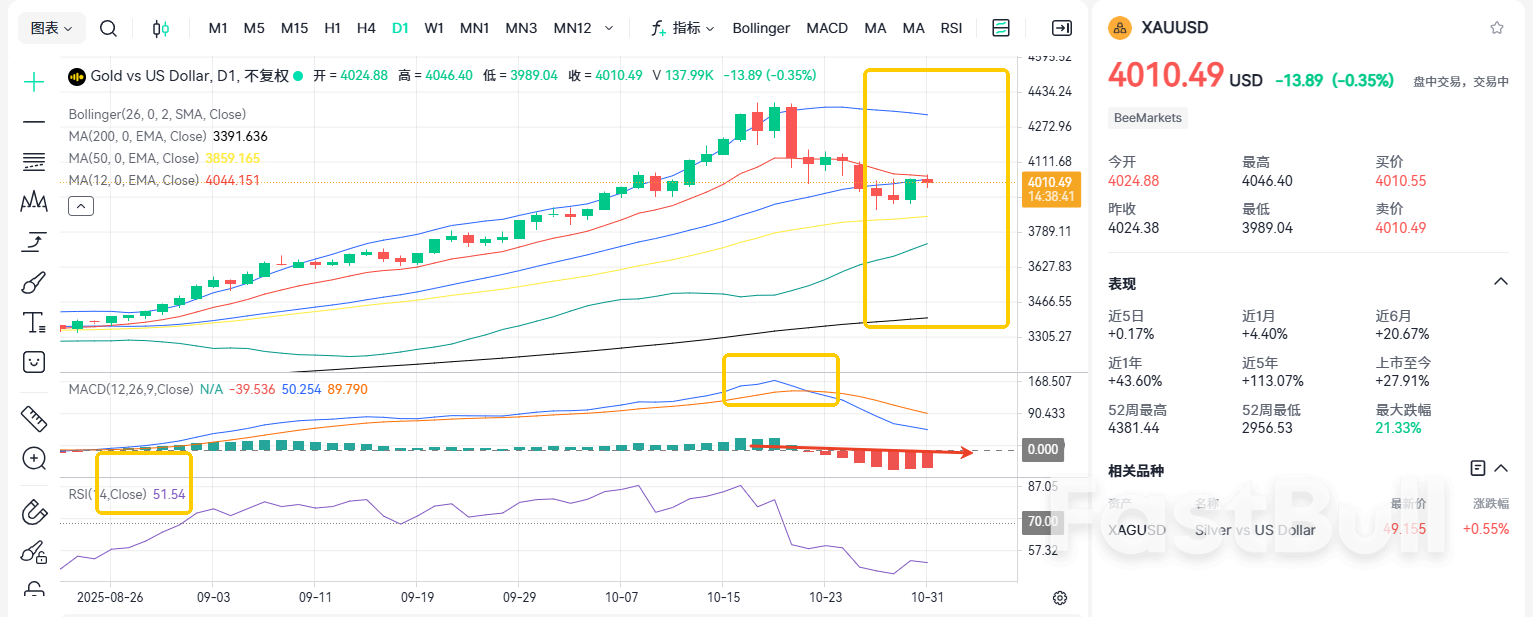Screen dimensions: 1533x617
Task: Pick the brush drawing tool
Action: [34, 283]
